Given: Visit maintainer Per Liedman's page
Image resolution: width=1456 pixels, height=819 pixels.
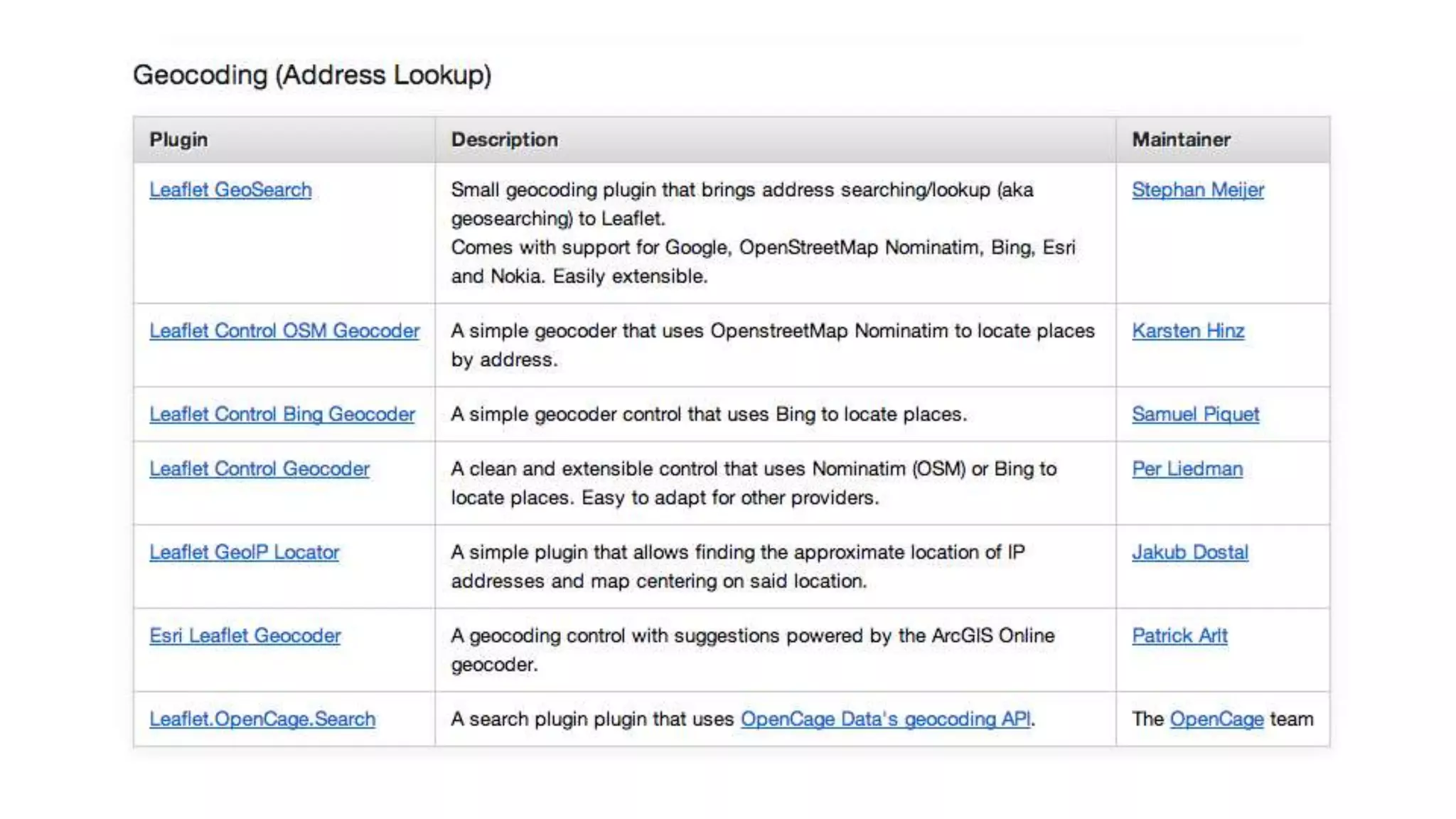Looking at the screenshot, I should click(1187, 469).
